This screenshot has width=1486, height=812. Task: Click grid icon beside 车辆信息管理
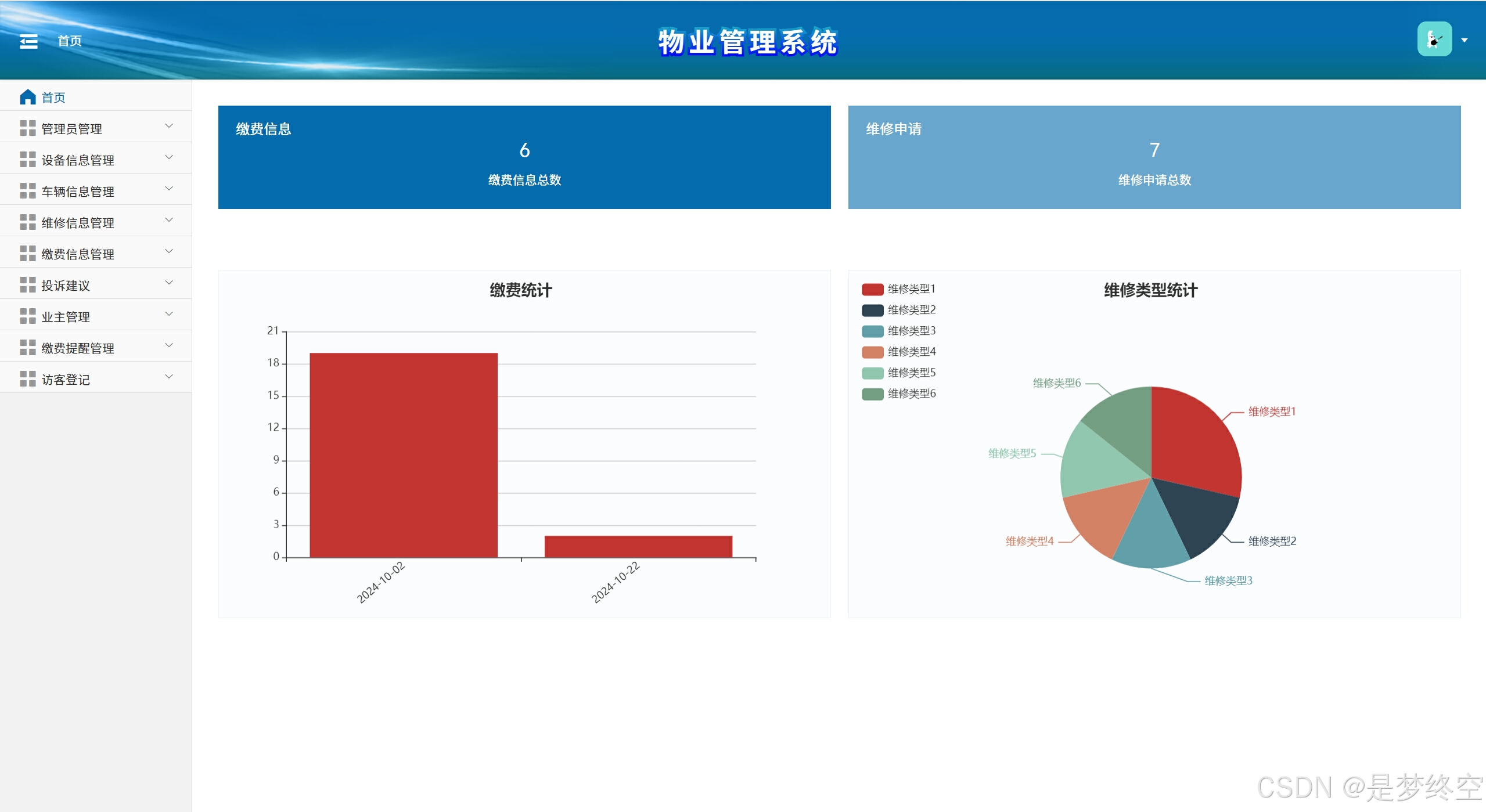27,191
